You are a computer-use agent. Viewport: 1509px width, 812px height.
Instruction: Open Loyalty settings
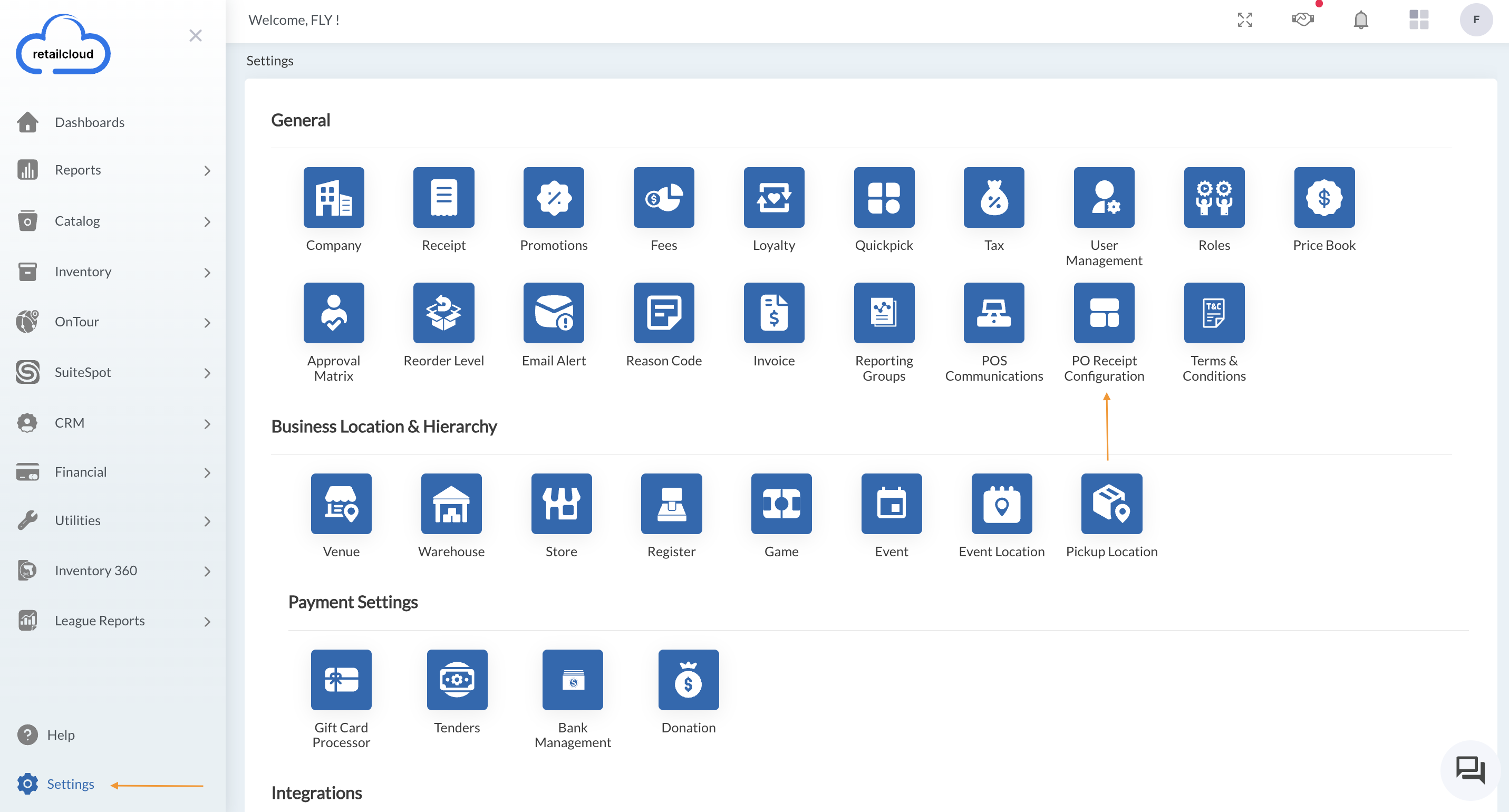[774, 197]
